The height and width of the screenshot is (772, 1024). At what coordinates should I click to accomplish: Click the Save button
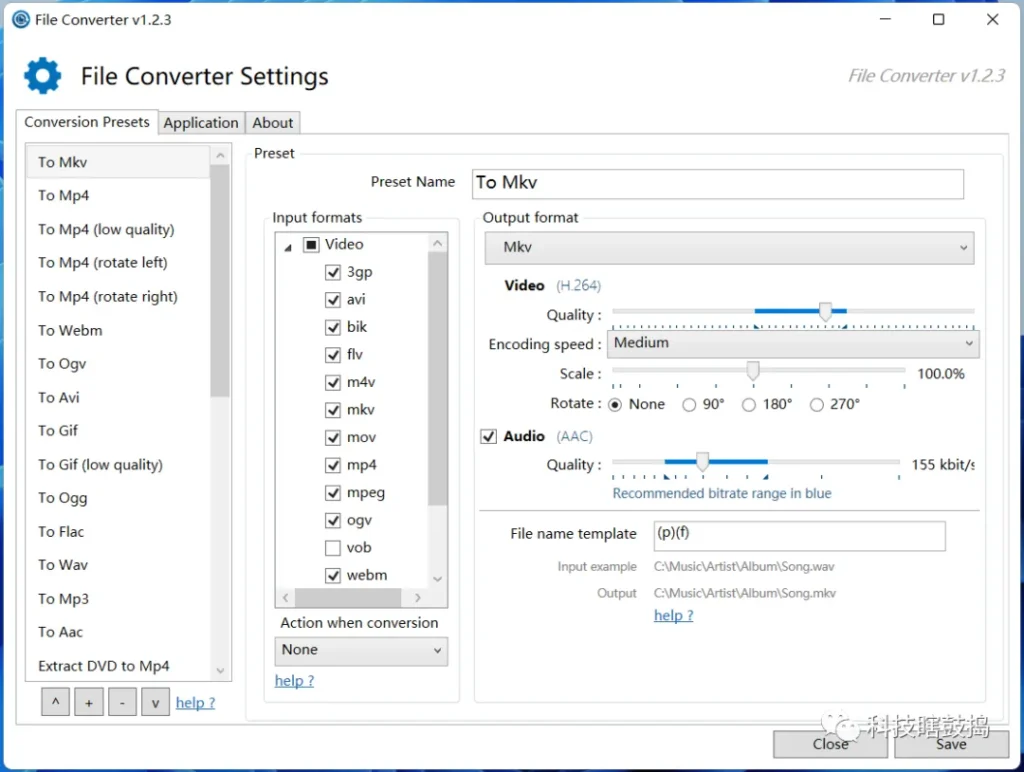[951, 744]
